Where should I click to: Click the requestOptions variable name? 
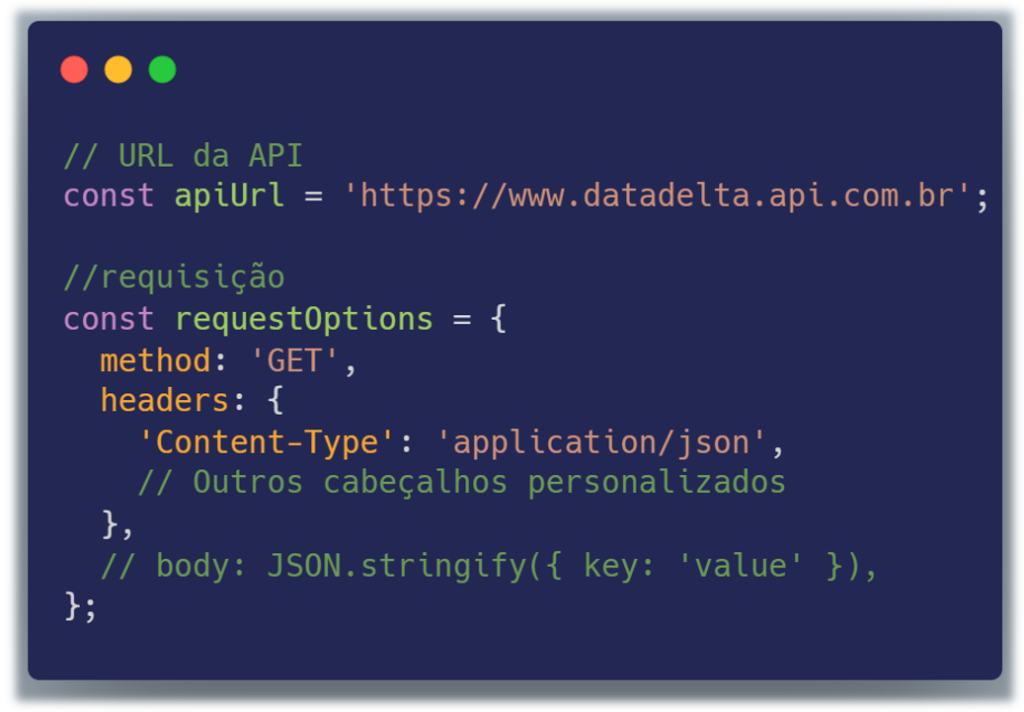tap(304, 319)
